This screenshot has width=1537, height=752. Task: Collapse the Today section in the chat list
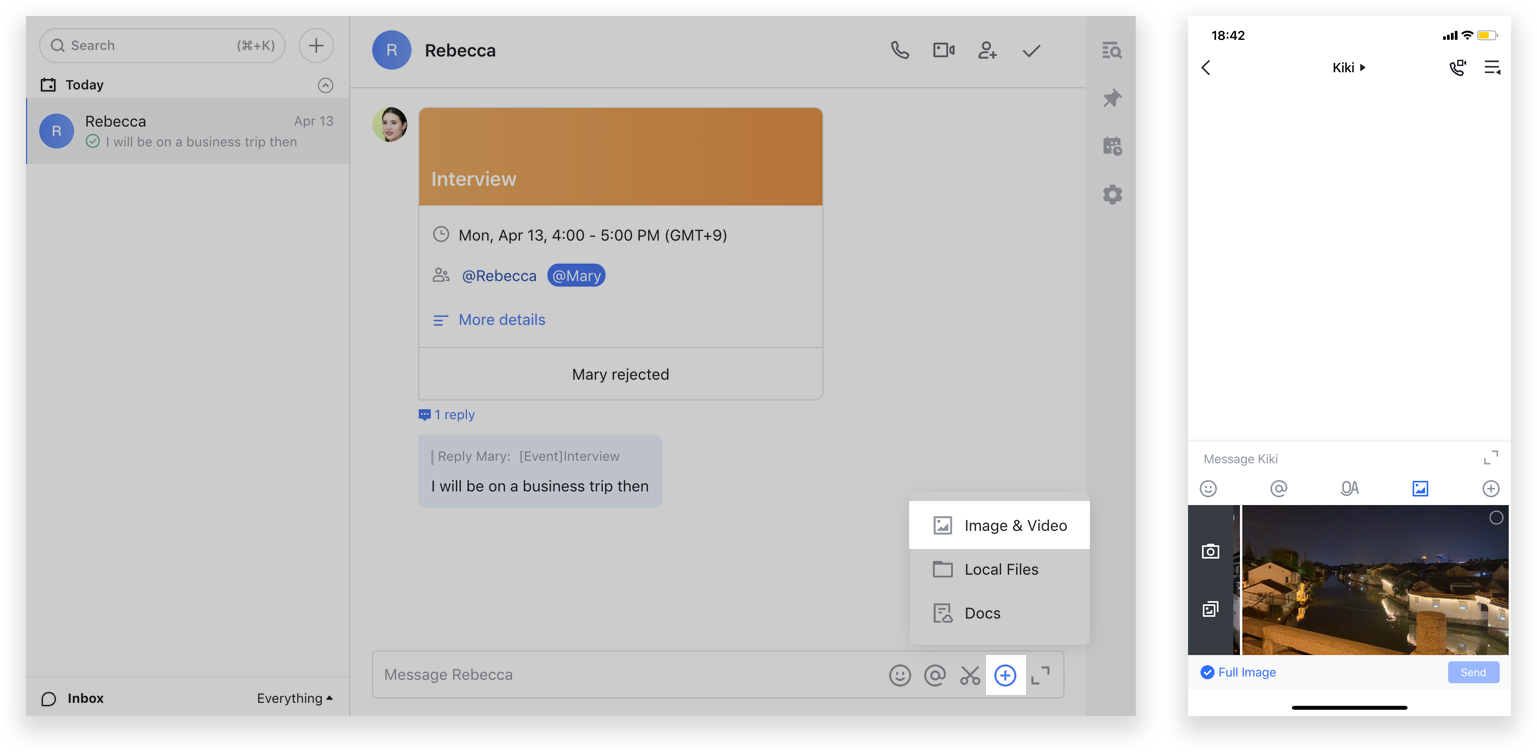click(x=325, y=85)
